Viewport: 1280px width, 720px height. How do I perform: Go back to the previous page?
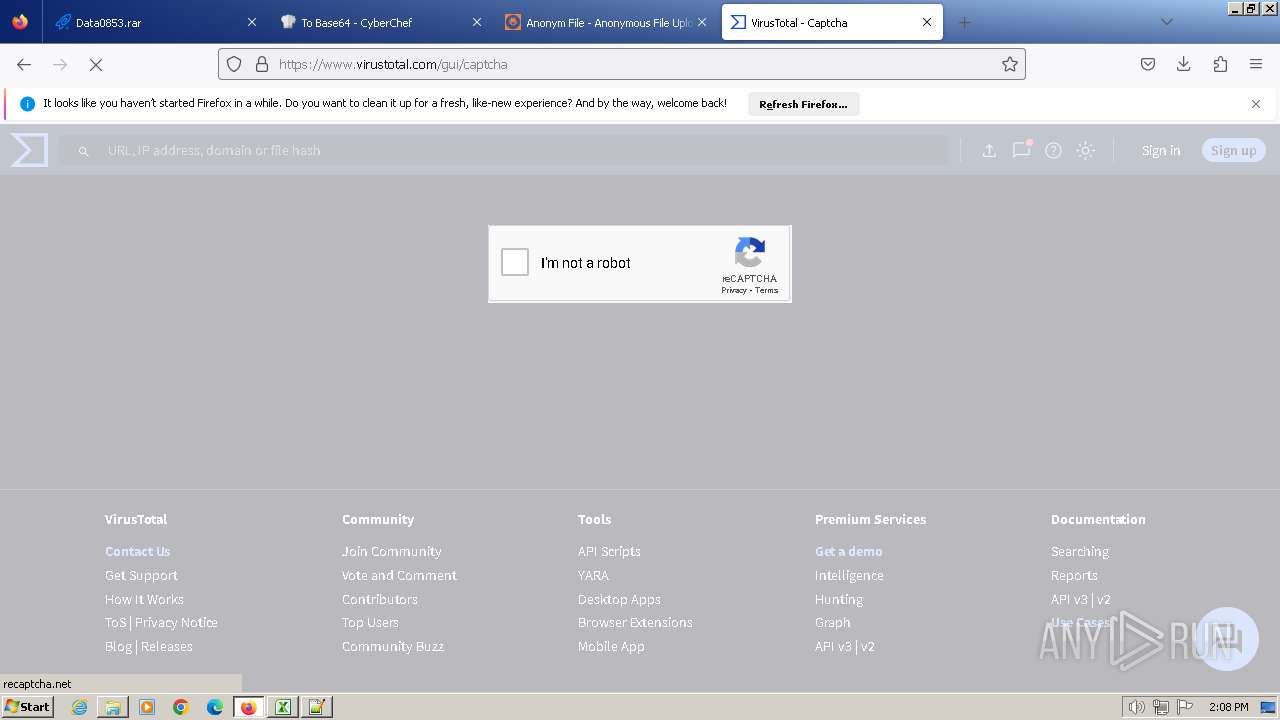24,64
